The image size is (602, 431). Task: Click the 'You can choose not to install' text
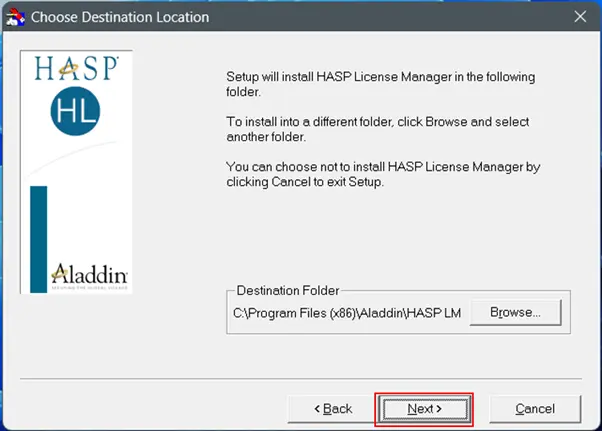point(383,174)
